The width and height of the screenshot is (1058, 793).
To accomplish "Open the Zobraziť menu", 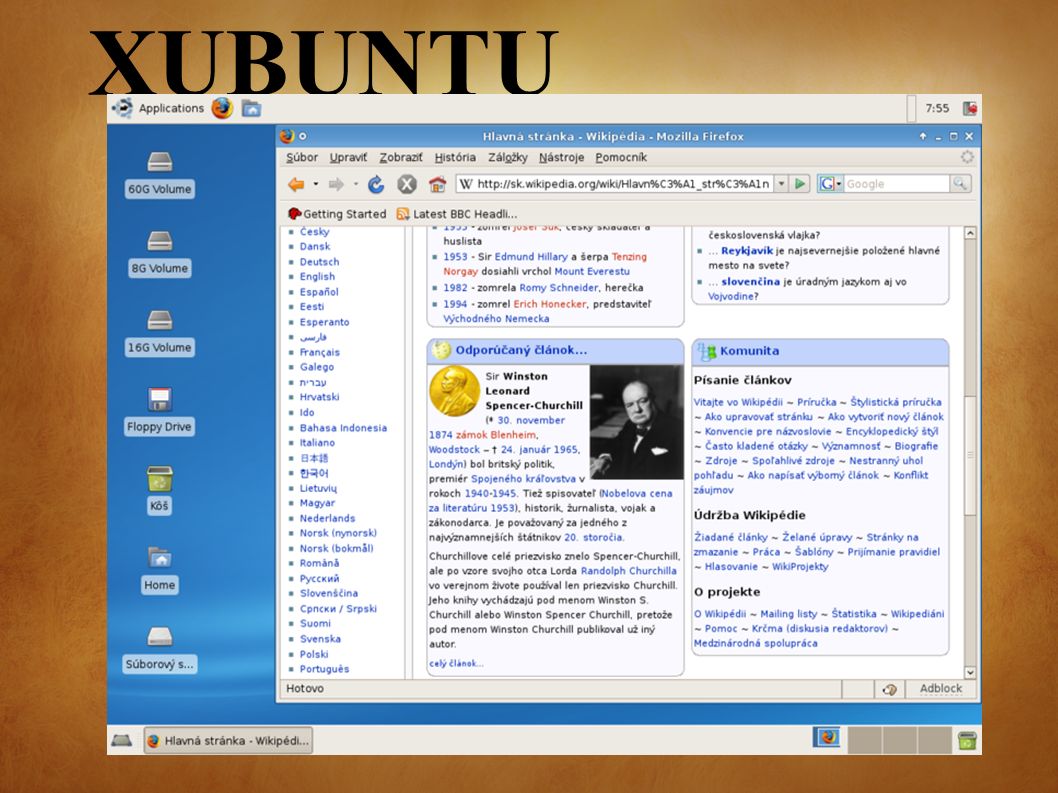I will 401,157.
